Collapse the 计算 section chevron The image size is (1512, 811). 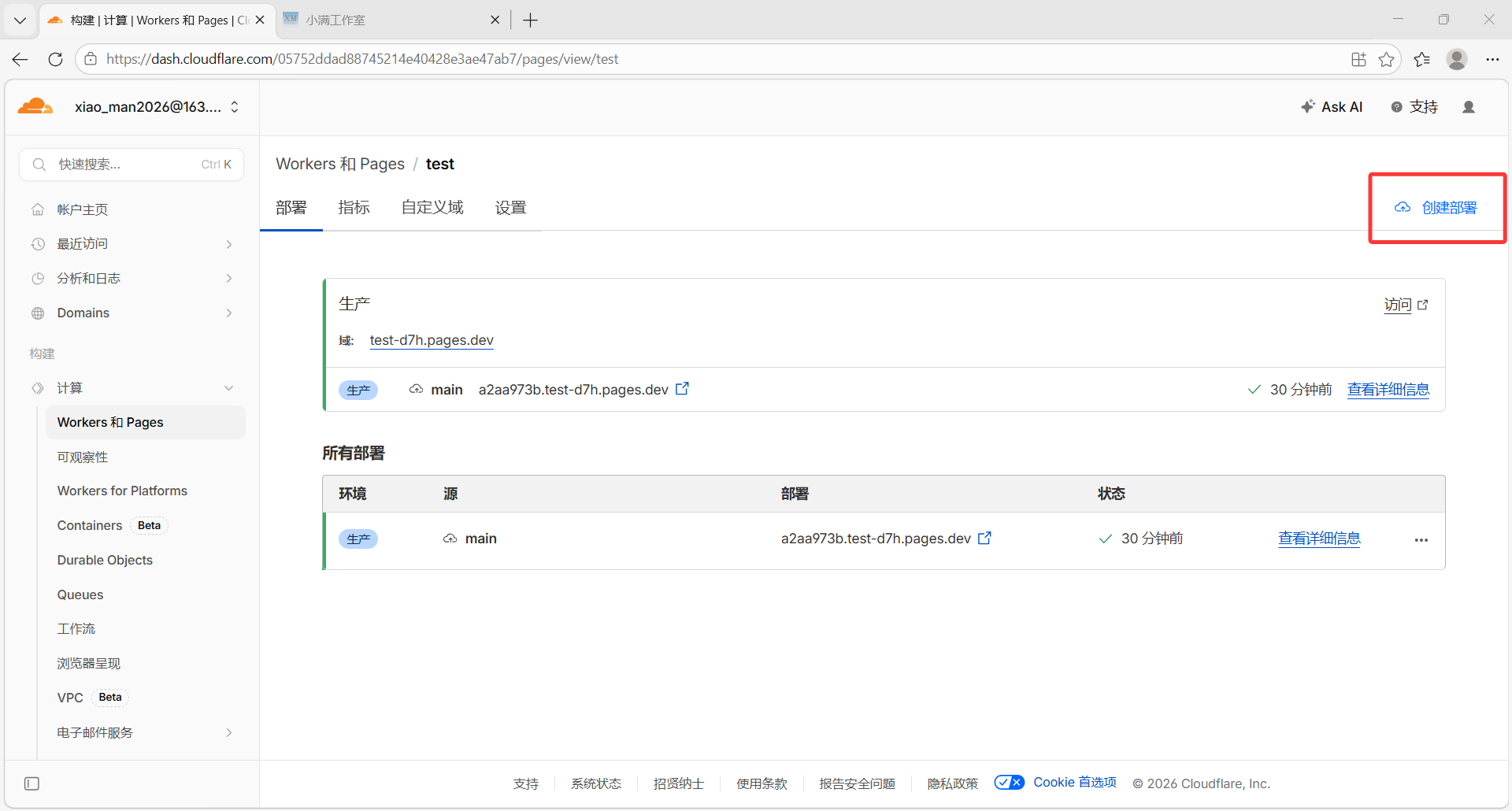point(229,388)
